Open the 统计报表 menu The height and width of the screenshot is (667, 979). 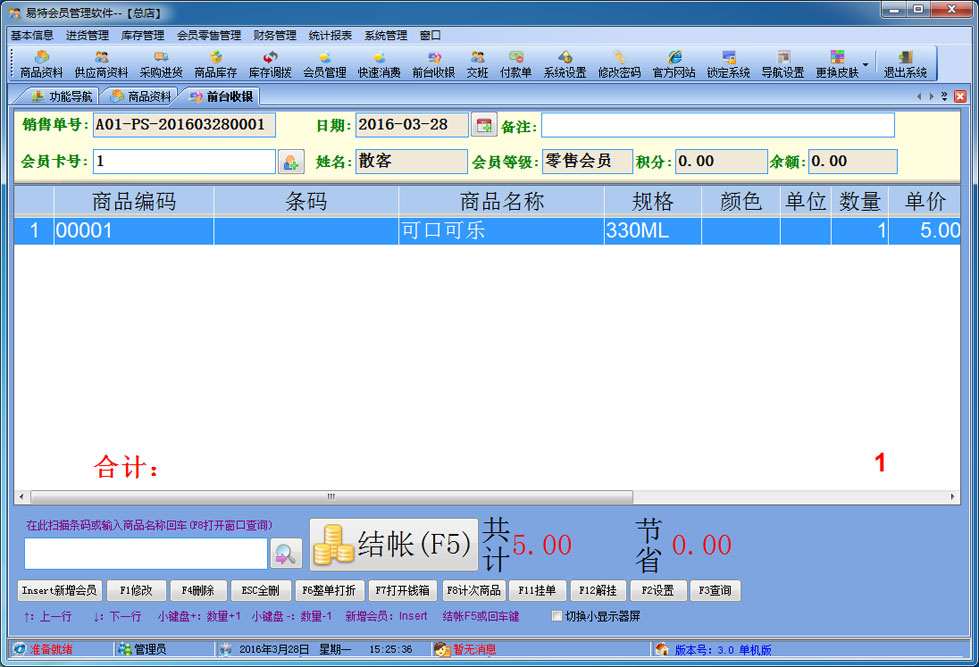(329, 35)
